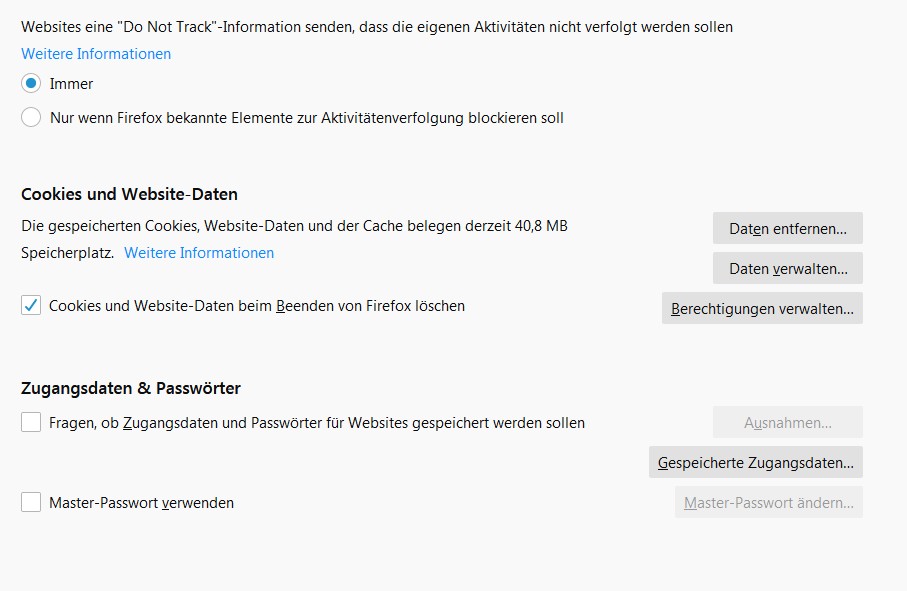Open 'Gespeicherte Zugangsdaten...' list
Image resolution: width=907 pixels, height=591 pixels.
[x=755, y=462]
